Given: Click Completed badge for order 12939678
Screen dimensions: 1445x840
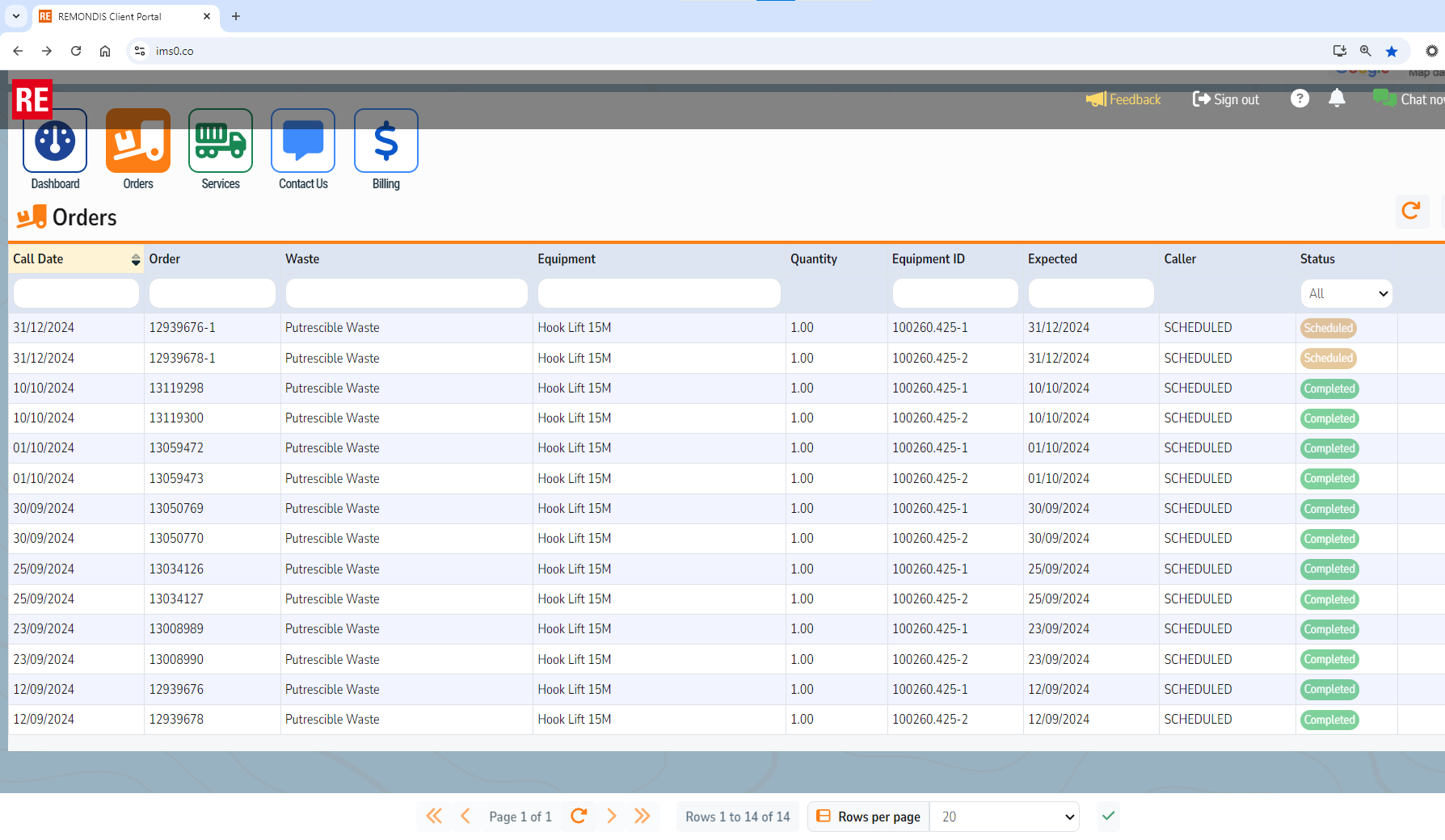Looking at the screenshot, I should 1329,720.
